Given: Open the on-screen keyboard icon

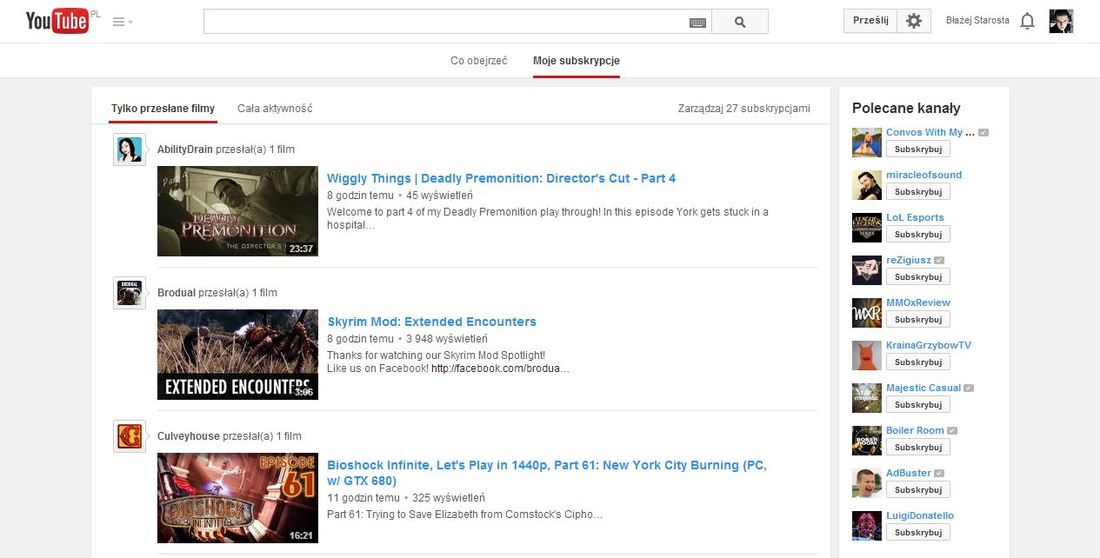Looking at the screenshot, I should [x=697, y=22].
